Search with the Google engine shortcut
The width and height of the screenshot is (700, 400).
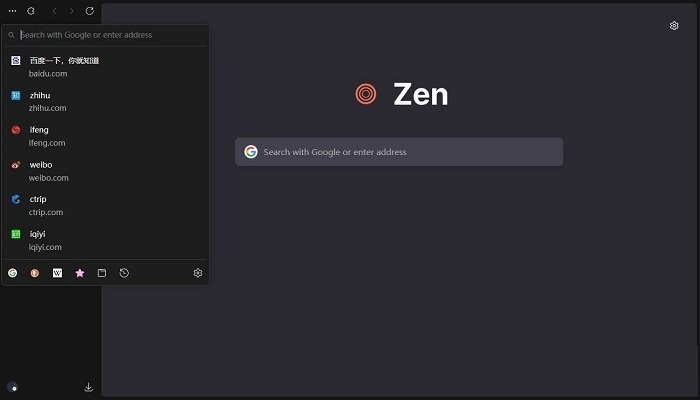click(x=13, y=273)
